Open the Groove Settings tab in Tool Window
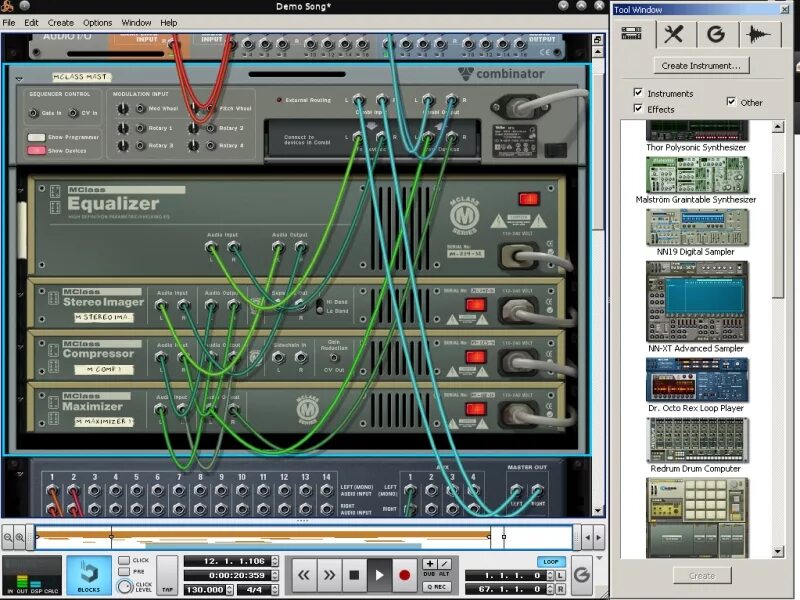Viewport: 800px width, 600px height. [x=716, y=34]
